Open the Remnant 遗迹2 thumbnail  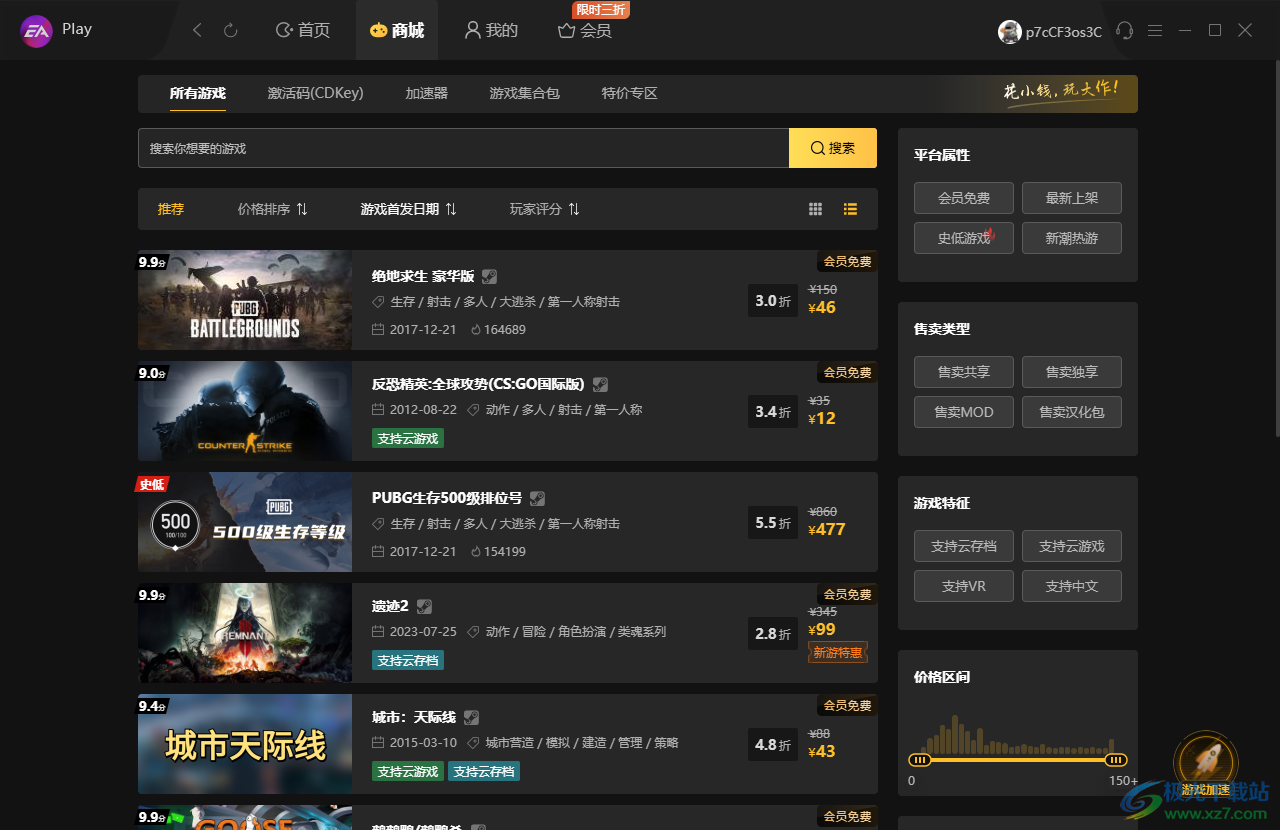click(x=245, y=633)
